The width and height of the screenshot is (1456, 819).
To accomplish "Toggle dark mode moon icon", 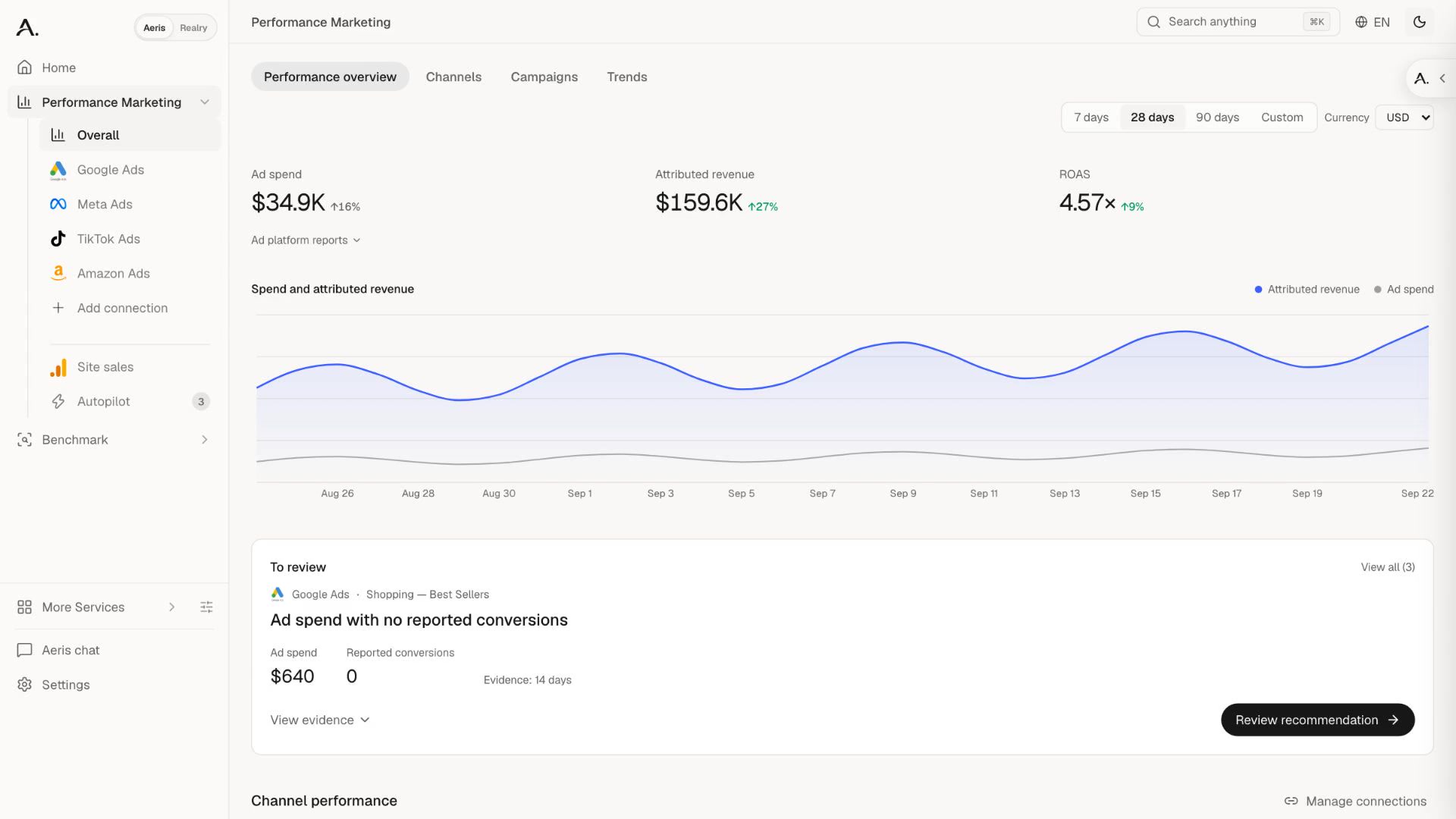I will tap(1420, 22).
